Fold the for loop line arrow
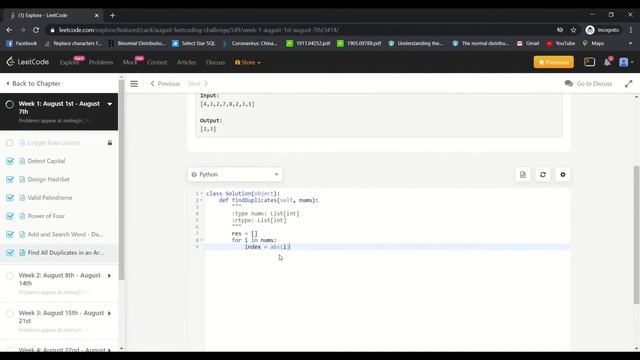The image size is (640, 360). 202,240
